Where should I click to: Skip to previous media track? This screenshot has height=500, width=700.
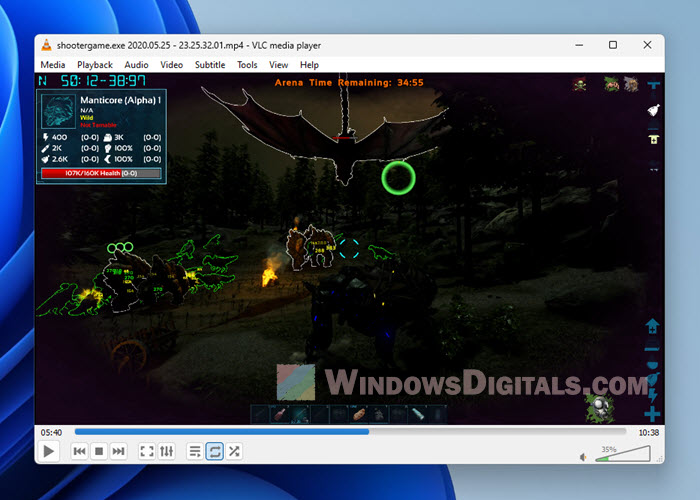(x=79, y=451)
